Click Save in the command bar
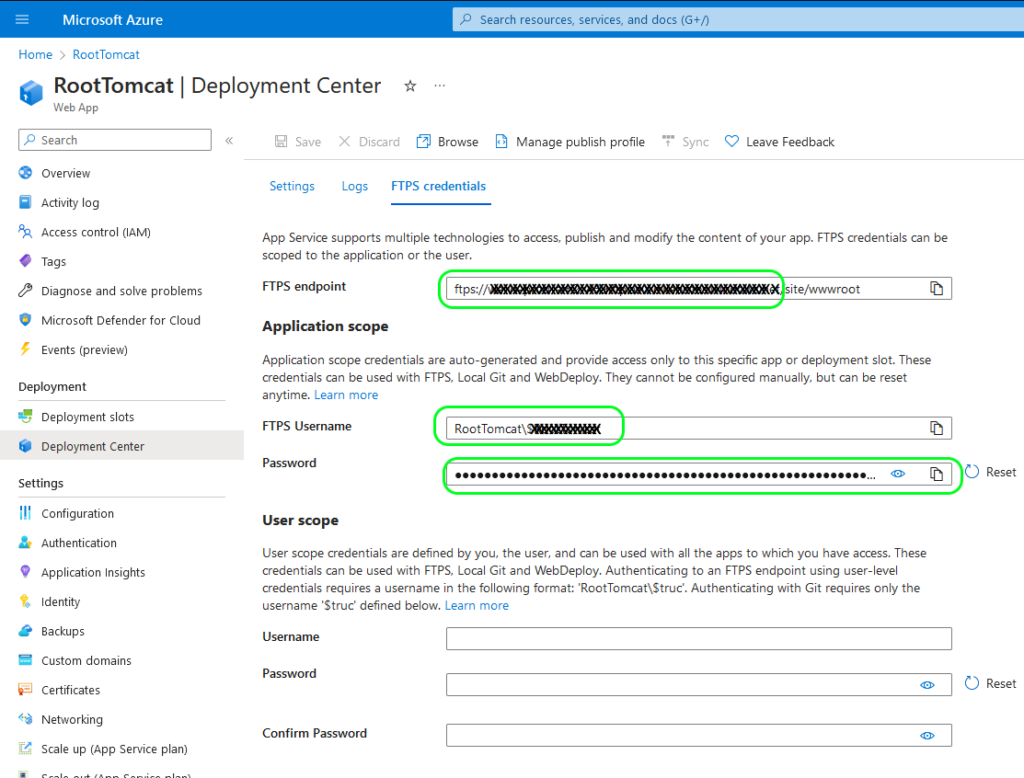This screenshot has width=1024, height=778. [298, 142]
